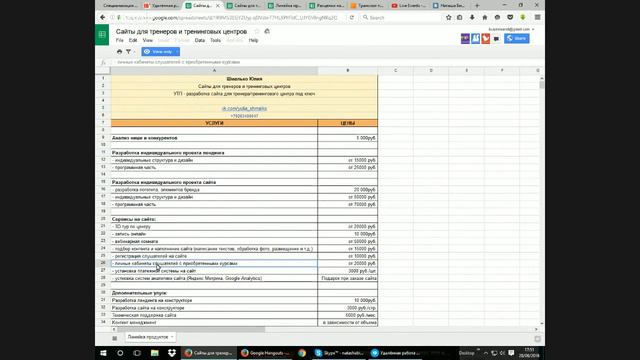Open the Tools menu
Image resolution: width=640 pixels, height=360 pixels.
pyautogui.click(x=215, y=40)
